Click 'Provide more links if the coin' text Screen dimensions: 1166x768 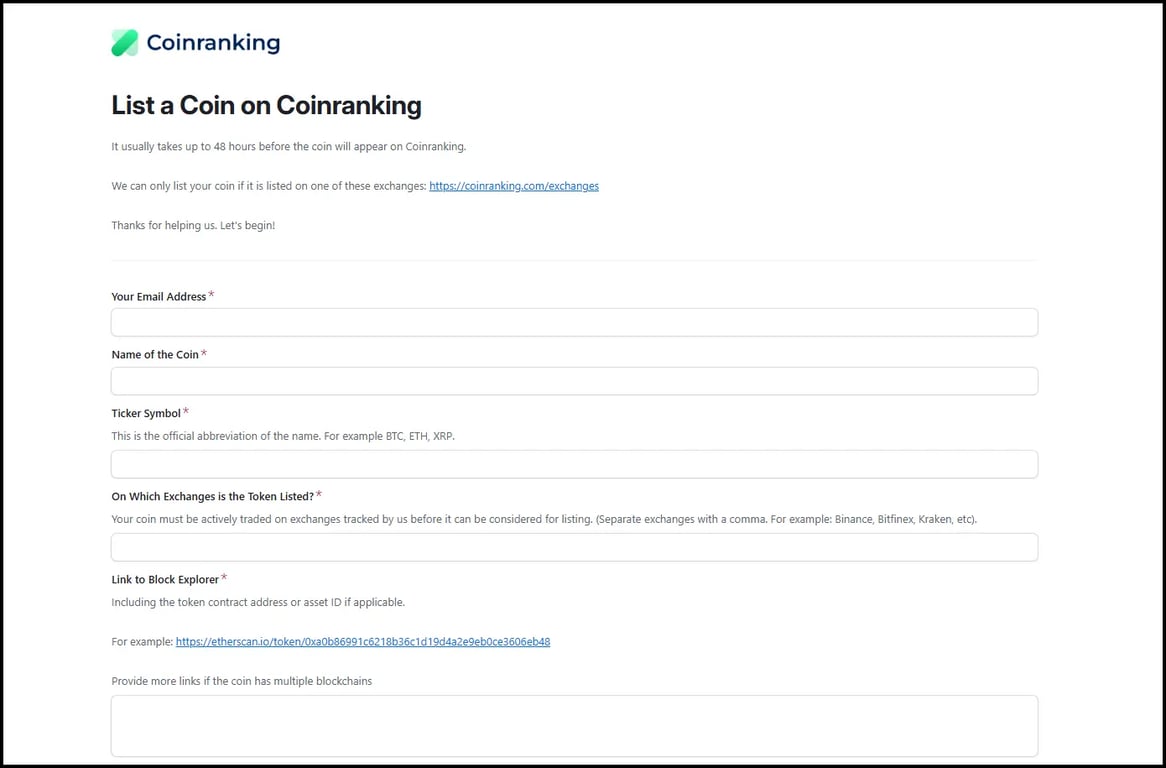point(242,681)
